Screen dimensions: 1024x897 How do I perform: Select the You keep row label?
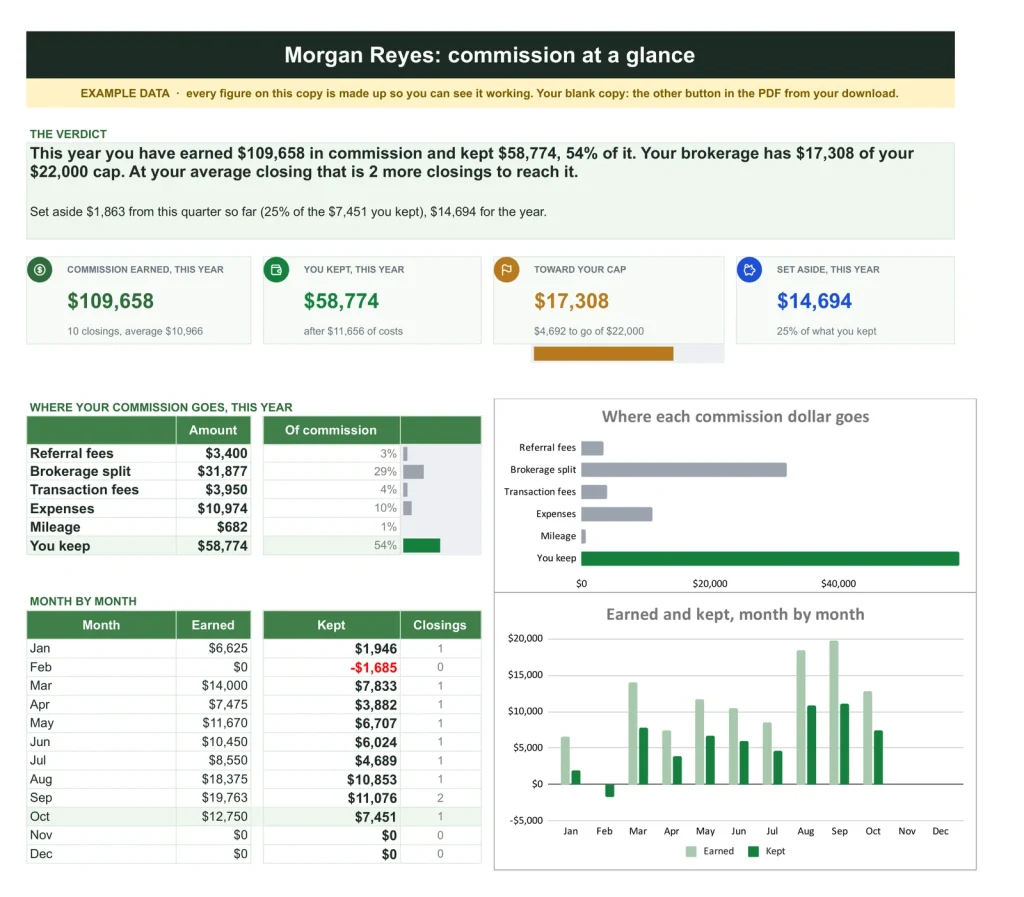click(60, 546)
